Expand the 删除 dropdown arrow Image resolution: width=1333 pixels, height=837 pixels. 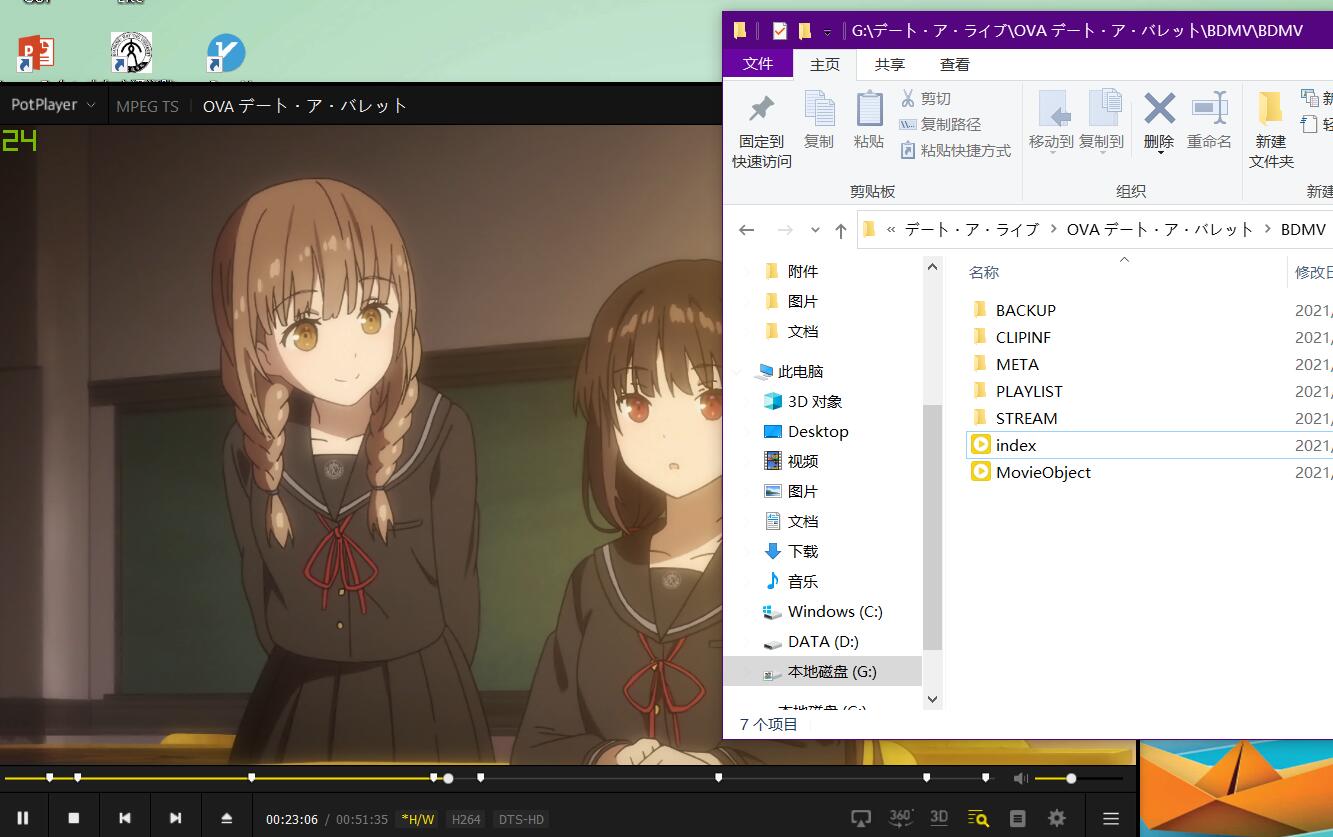coord(1159,153)
